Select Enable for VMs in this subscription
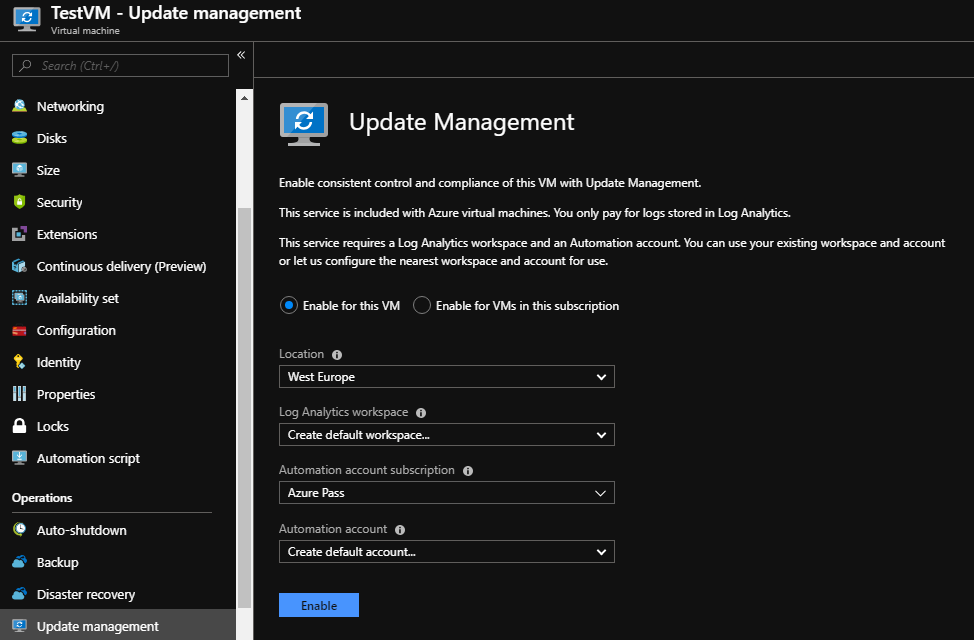This screenshot has height=640, width=974. pos(422,305)
